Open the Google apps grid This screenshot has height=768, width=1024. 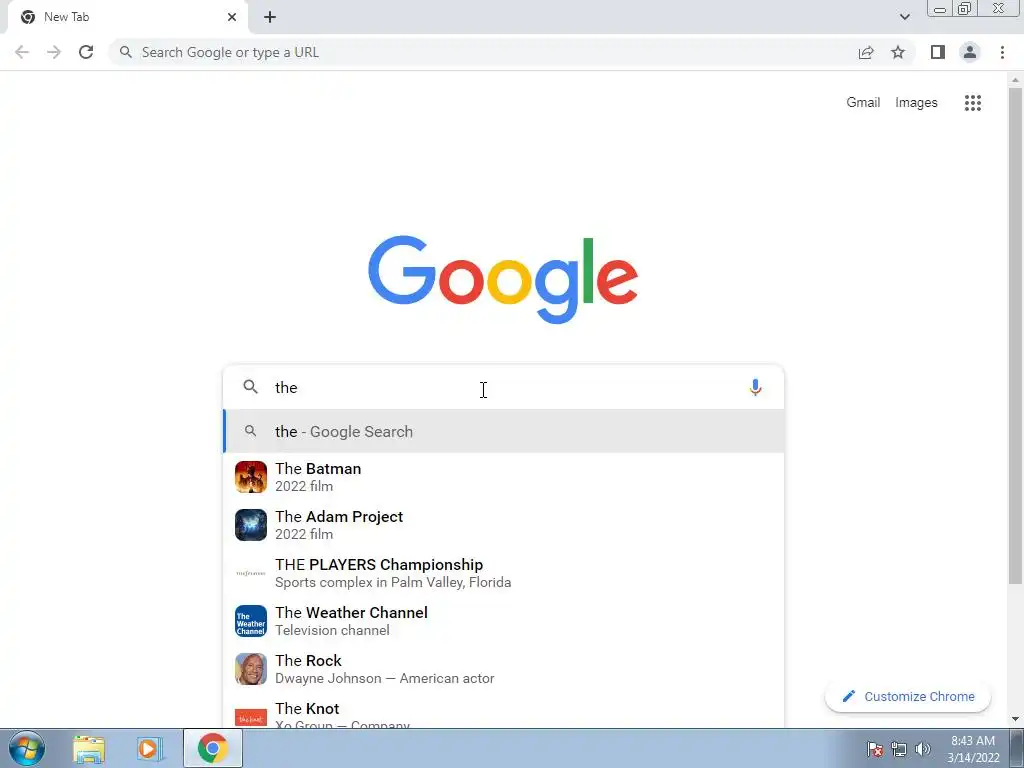tap(972, 103)
